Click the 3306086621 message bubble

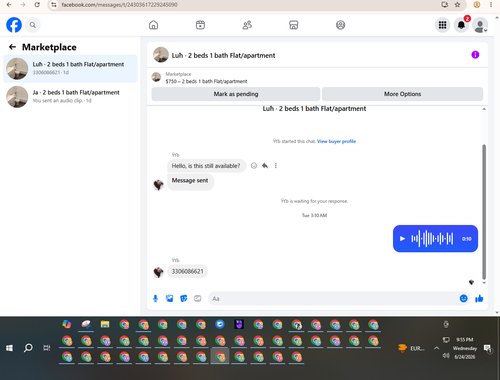187,271
